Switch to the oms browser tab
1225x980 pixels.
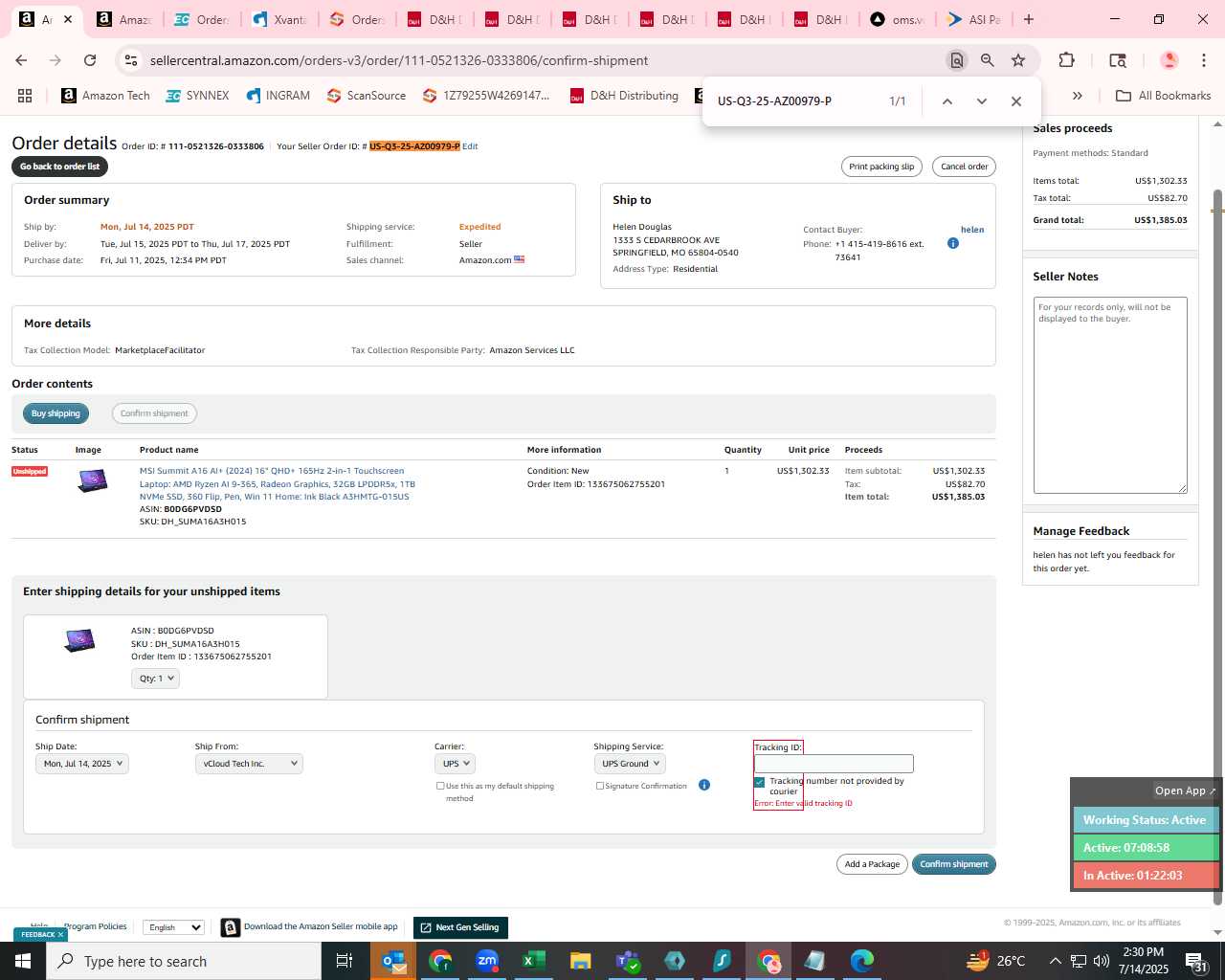(898, 19)
